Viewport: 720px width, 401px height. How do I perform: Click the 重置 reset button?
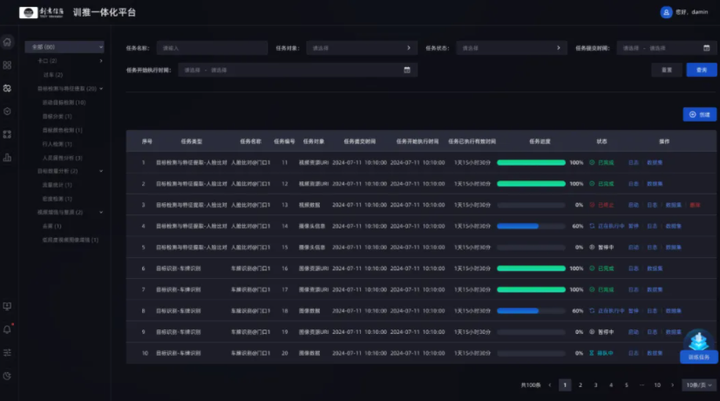click(x=666, y=70)
